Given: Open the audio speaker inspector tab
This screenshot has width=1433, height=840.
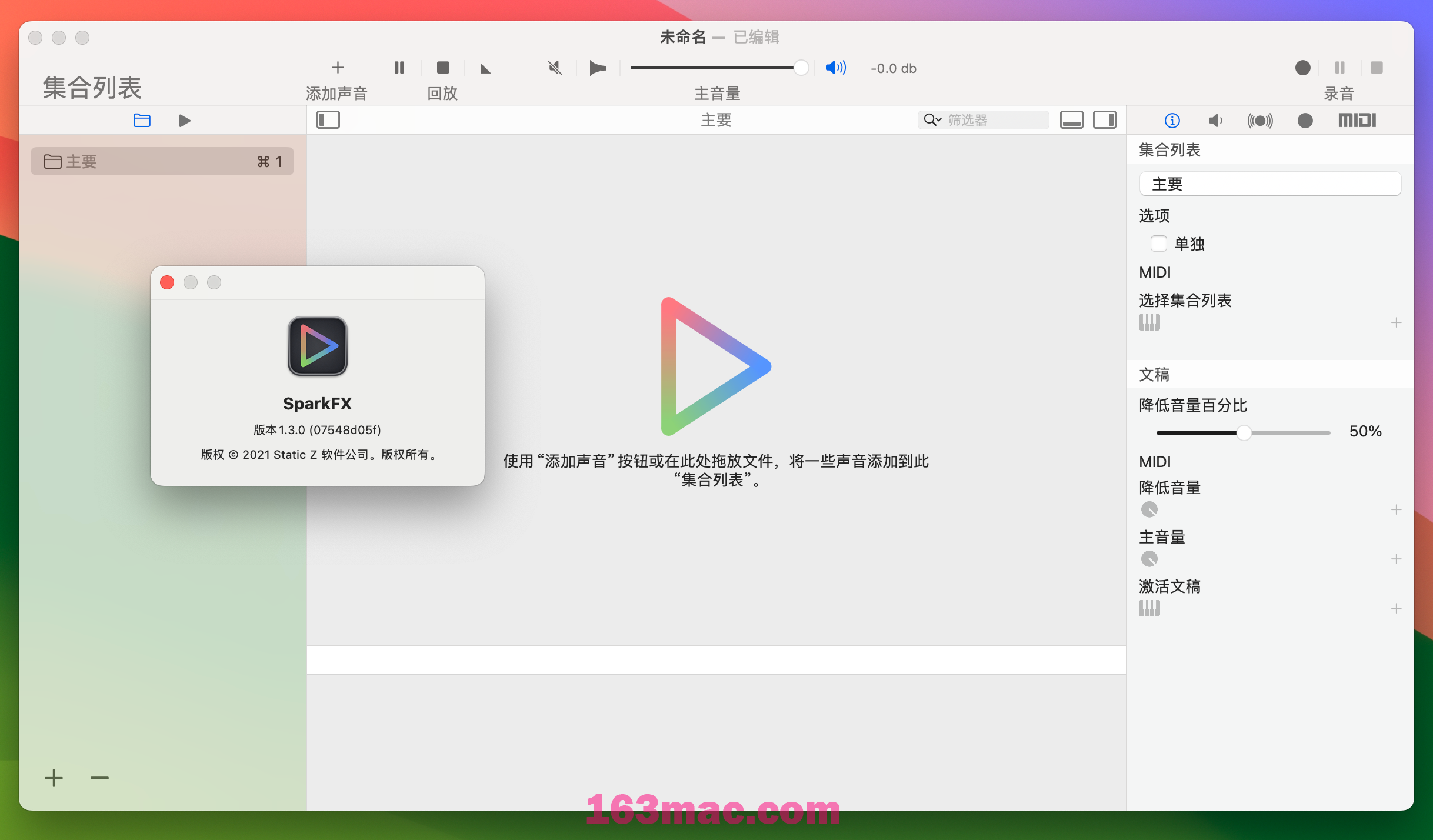Looking at the screenshot, I should [1215, 121].
